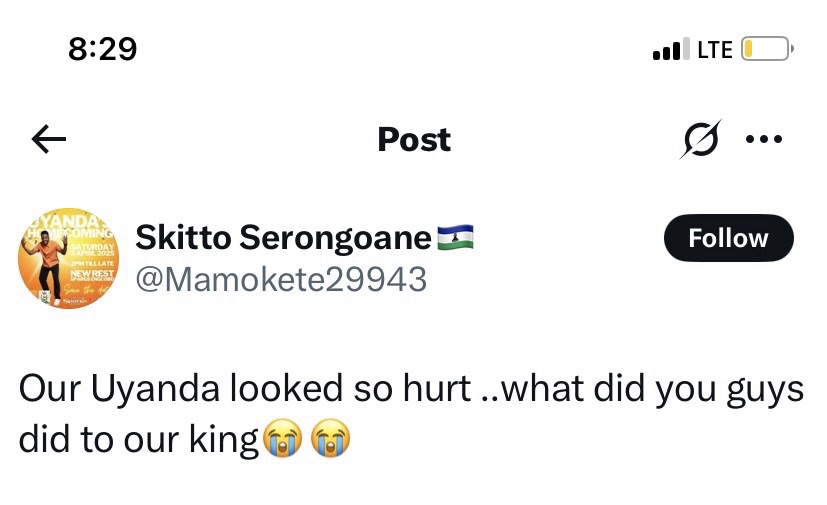Tap the second crying emoji in the post

[331, 440]
